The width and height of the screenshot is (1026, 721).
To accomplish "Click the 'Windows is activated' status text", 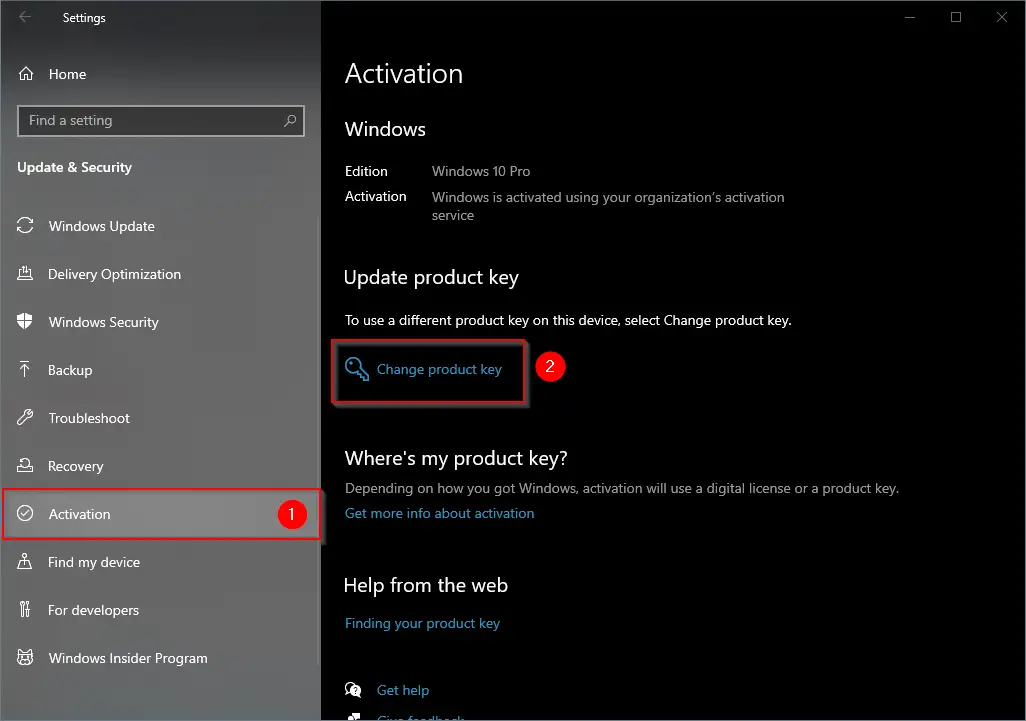I will tap(608, 206).
